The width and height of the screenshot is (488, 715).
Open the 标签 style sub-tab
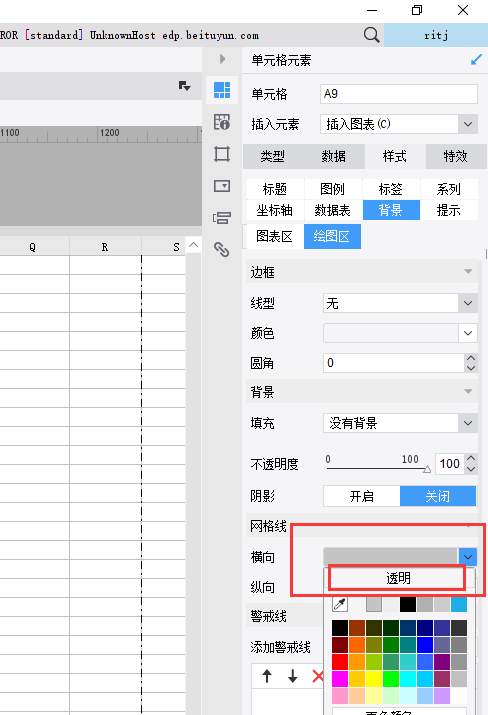(390, 189)
